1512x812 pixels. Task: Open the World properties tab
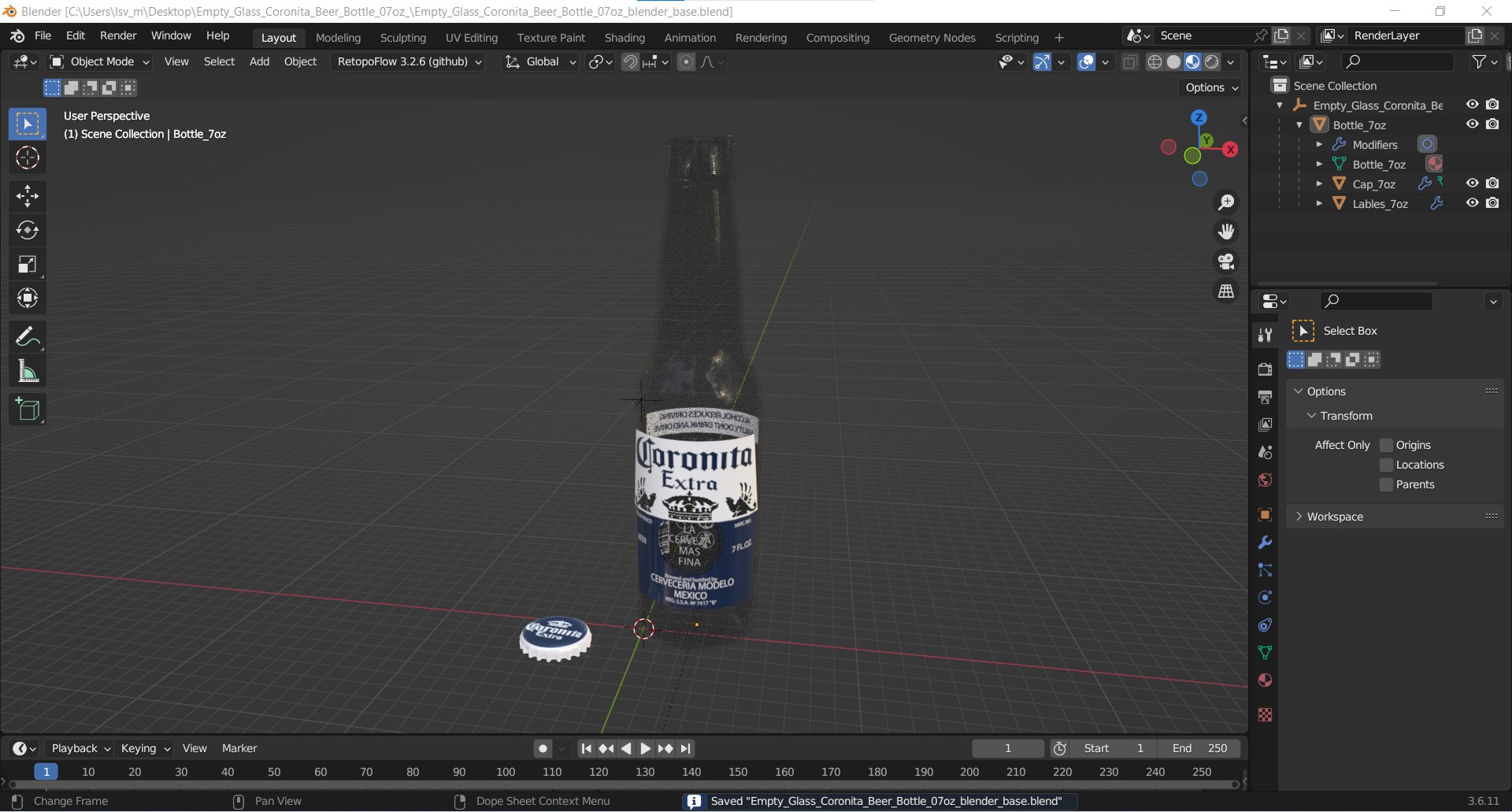1265,480
